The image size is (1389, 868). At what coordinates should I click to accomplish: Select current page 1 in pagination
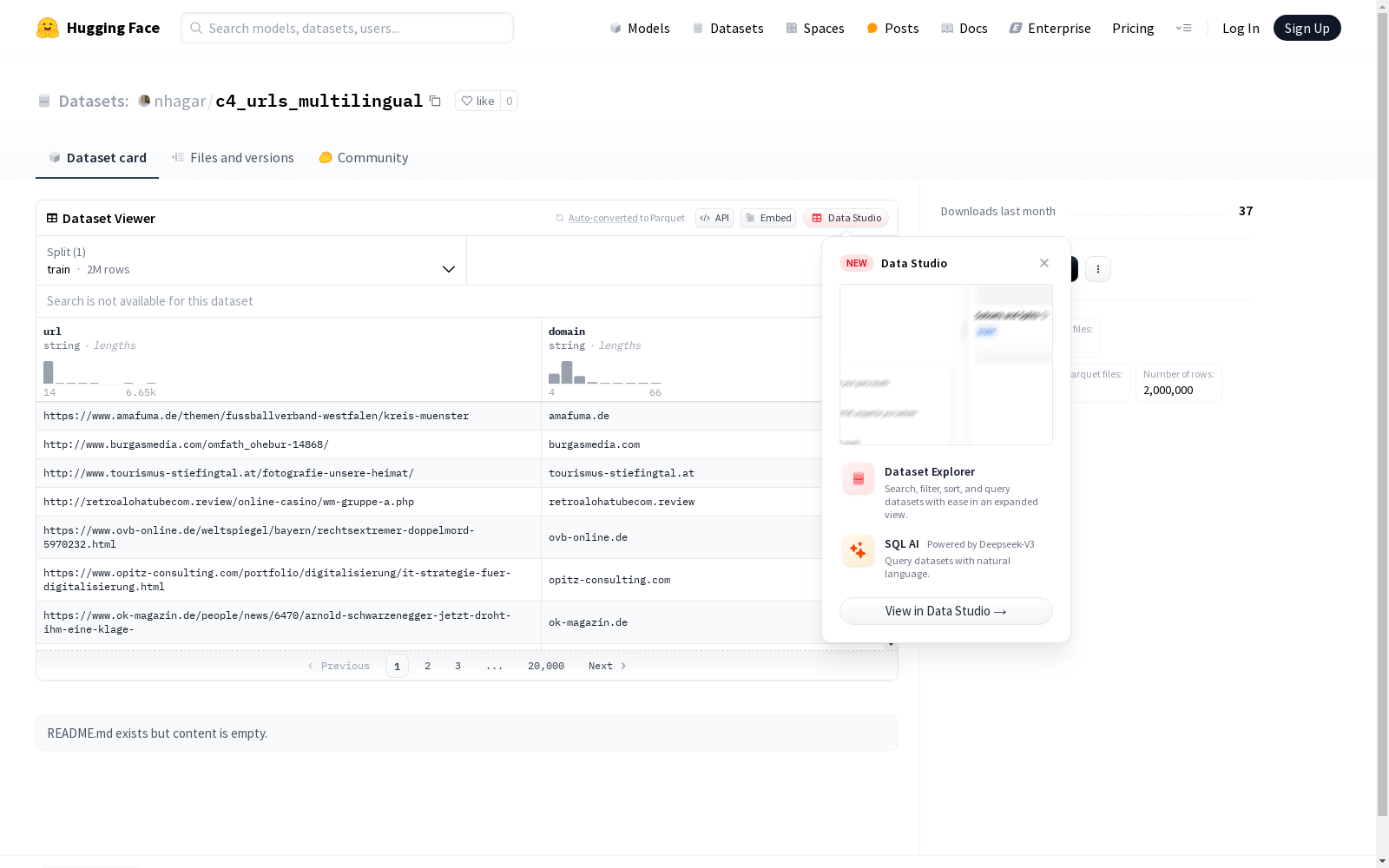click(x=397, y=666)
